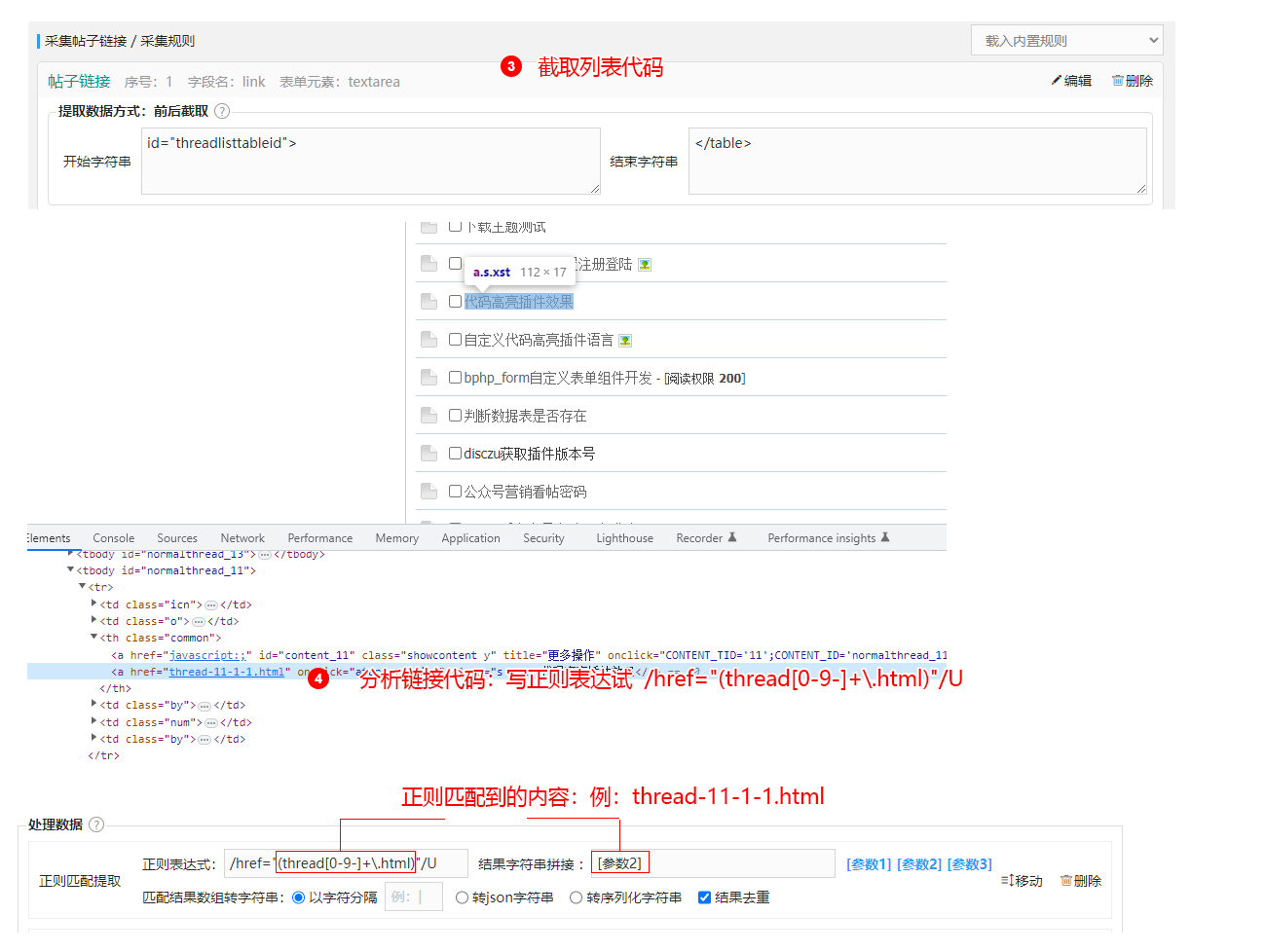
Task: Click folder icon beside 代码高亮插件效果
Action: click(x=428, y=302)
